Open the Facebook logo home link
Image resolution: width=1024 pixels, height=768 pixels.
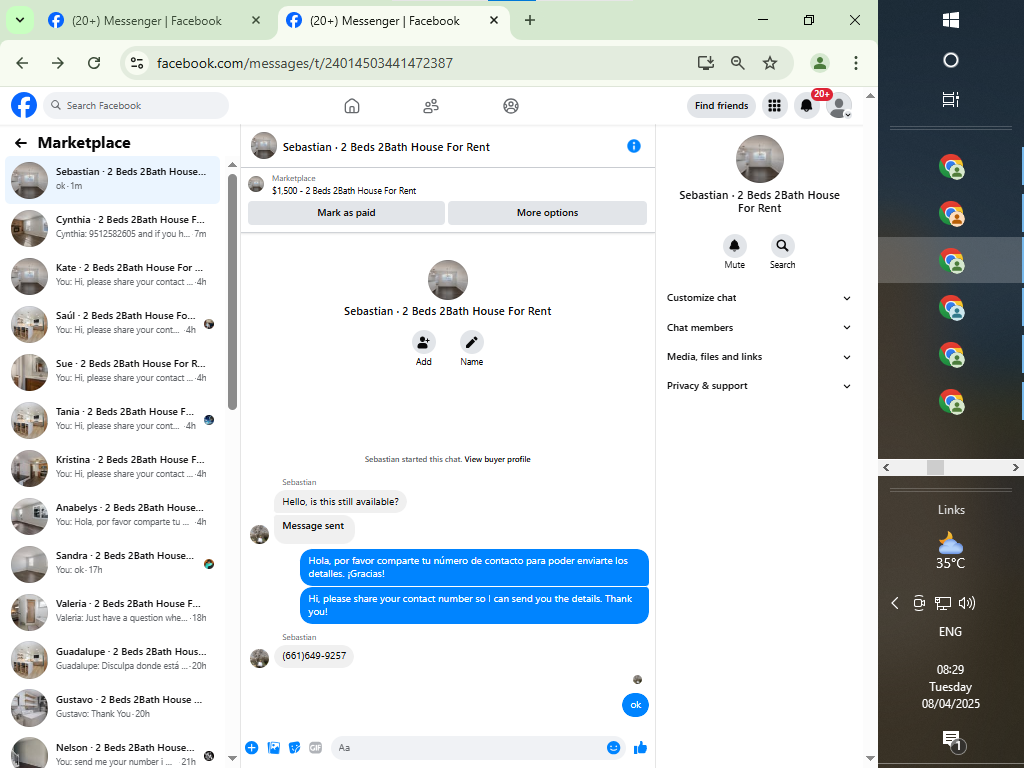[x=24, y=105]
